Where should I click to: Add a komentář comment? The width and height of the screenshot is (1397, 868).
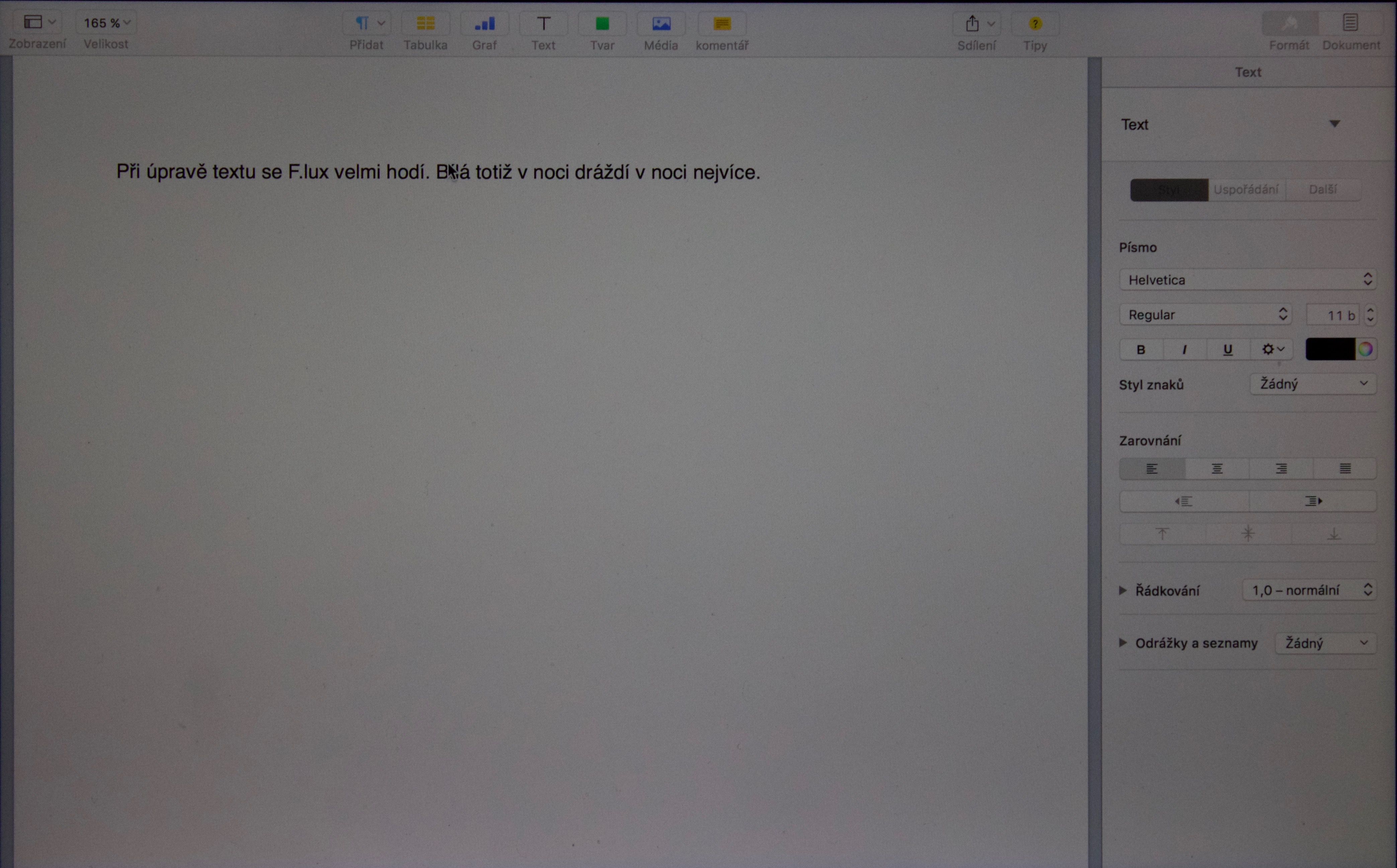click(x=722, y=23)
